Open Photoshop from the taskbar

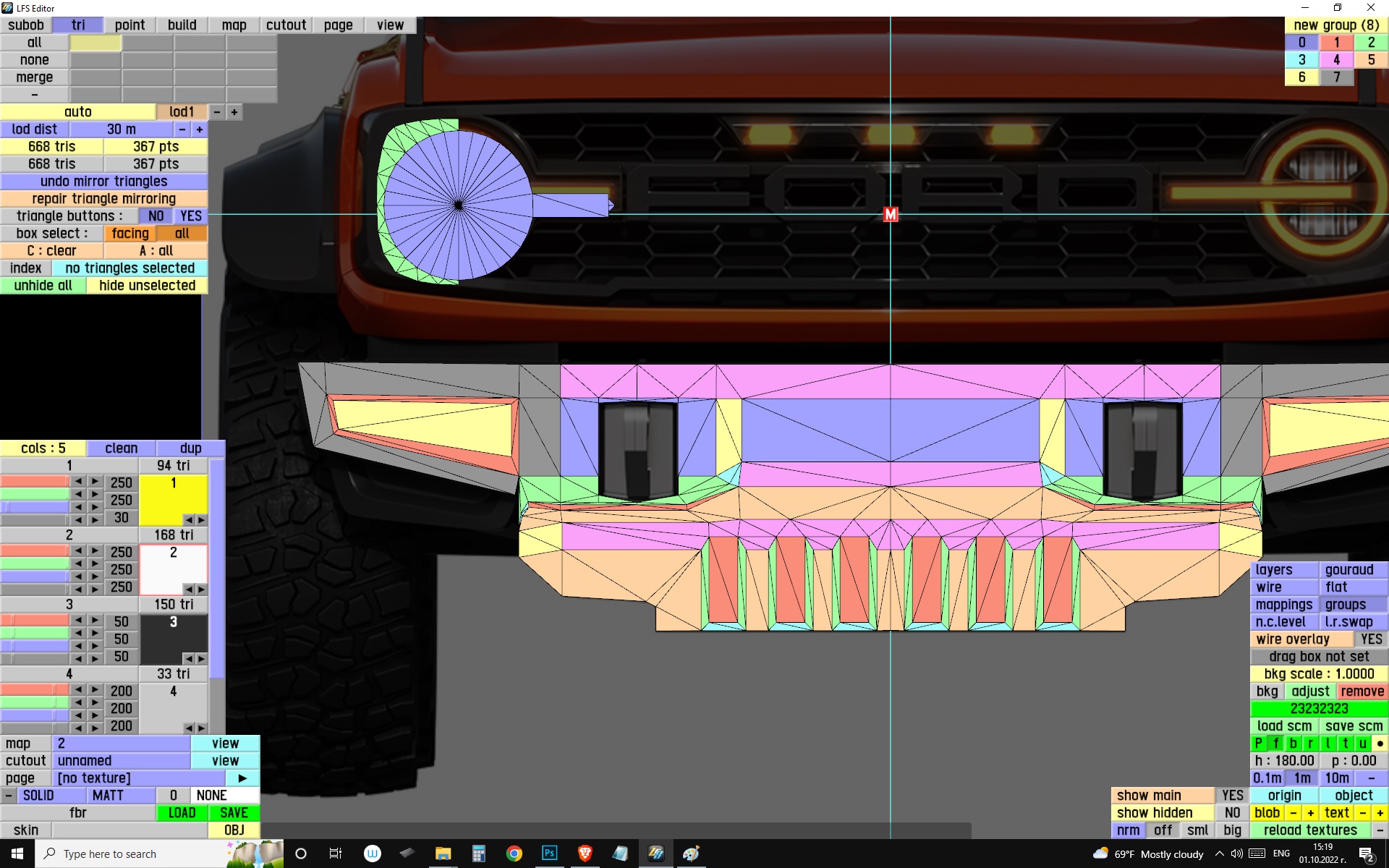(x=549, y=854)
